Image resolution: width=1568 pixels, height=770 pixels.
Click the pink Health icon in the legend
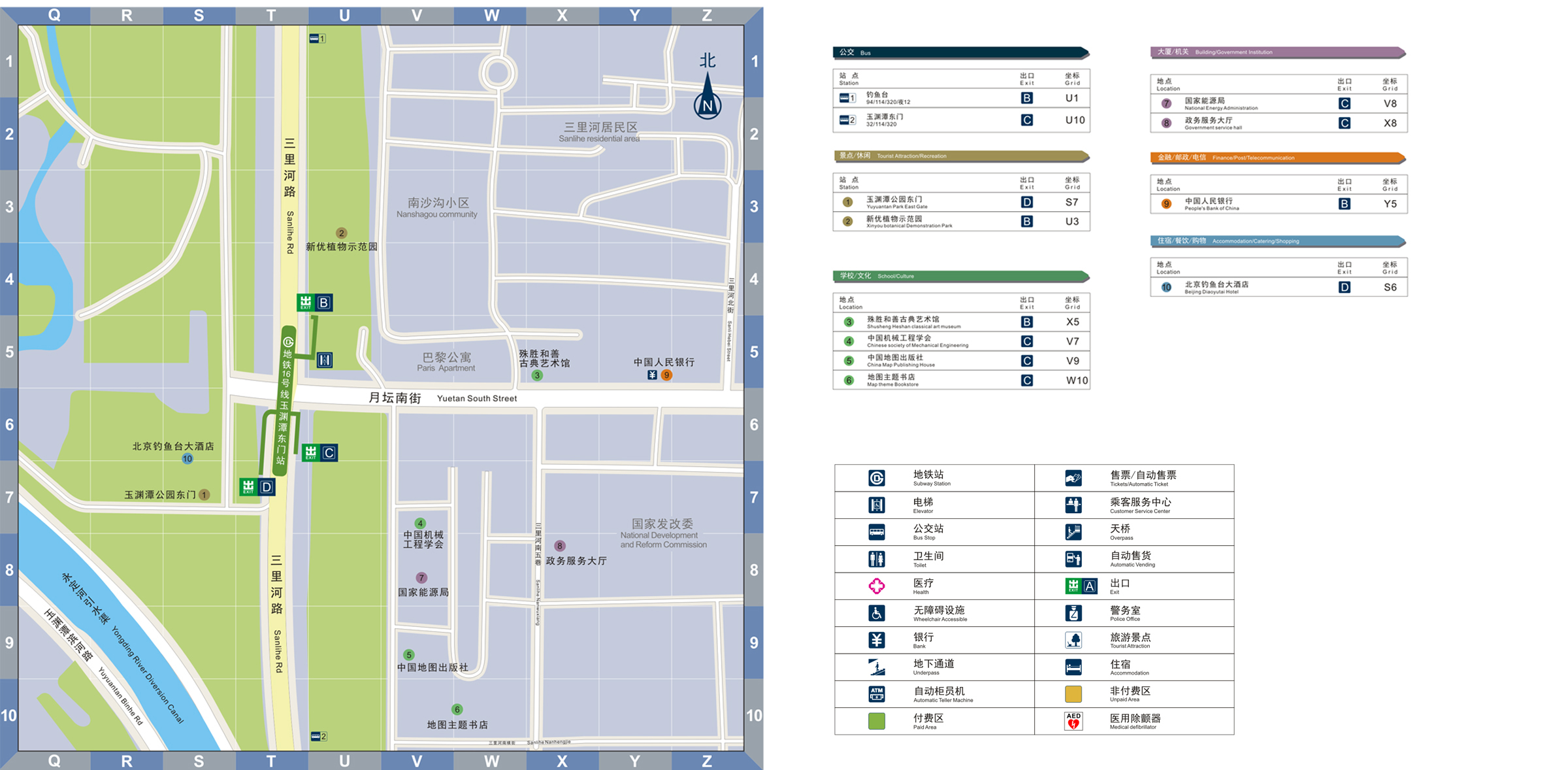pyautogui.click(x=877, y=586)
